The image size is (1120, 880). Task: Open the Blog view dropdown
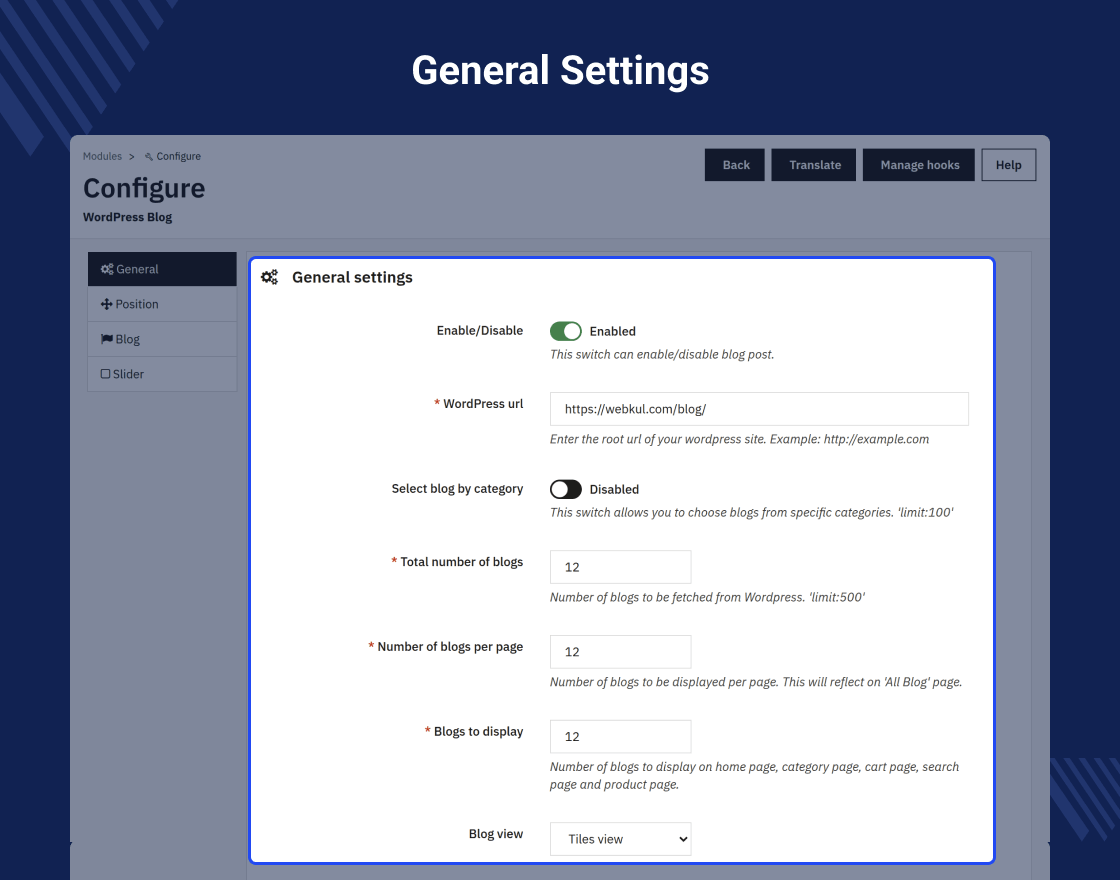[621, 839]
